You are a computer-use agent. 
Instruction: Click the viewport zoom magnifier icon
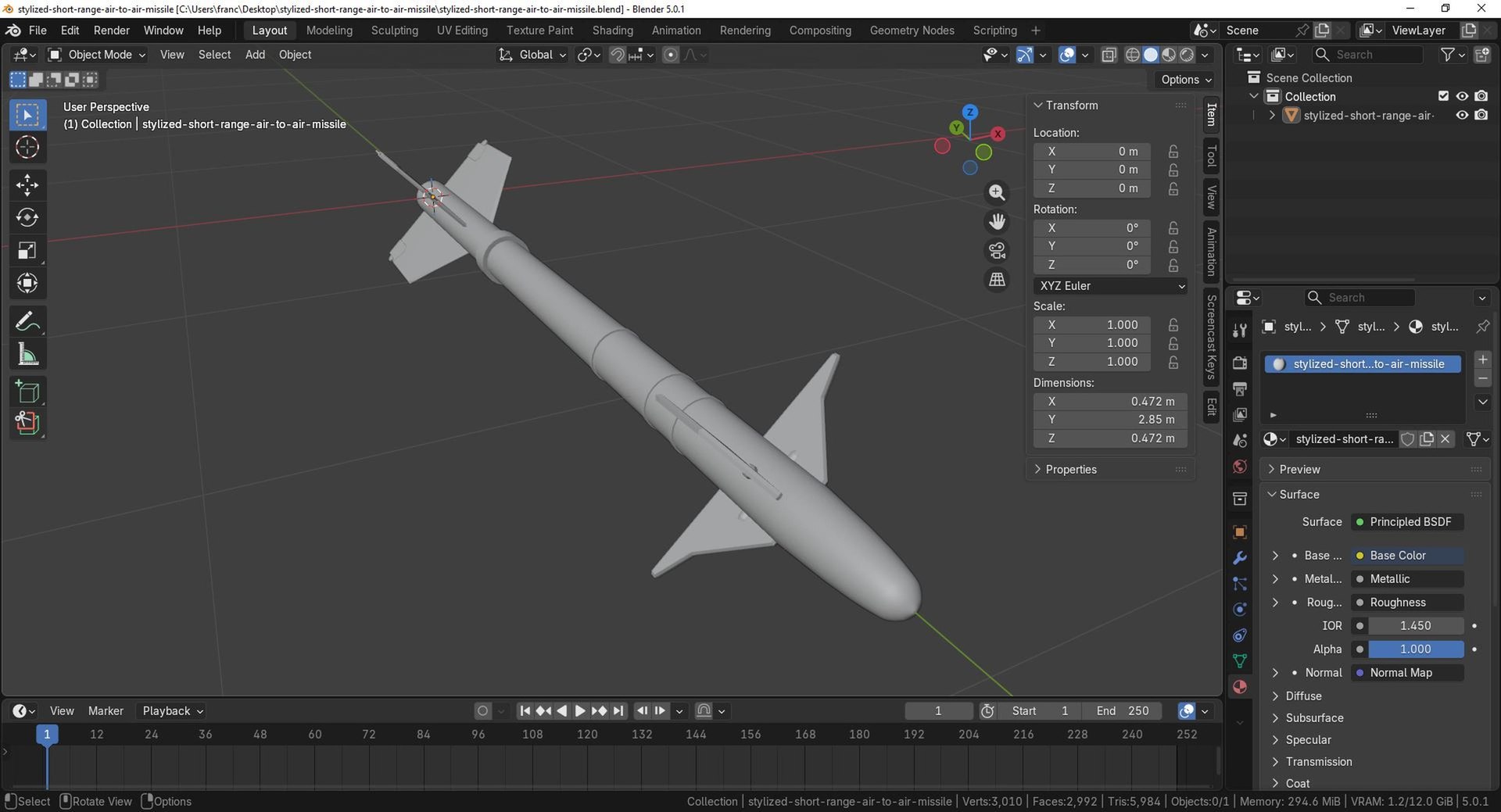click(x=997, y=193)
